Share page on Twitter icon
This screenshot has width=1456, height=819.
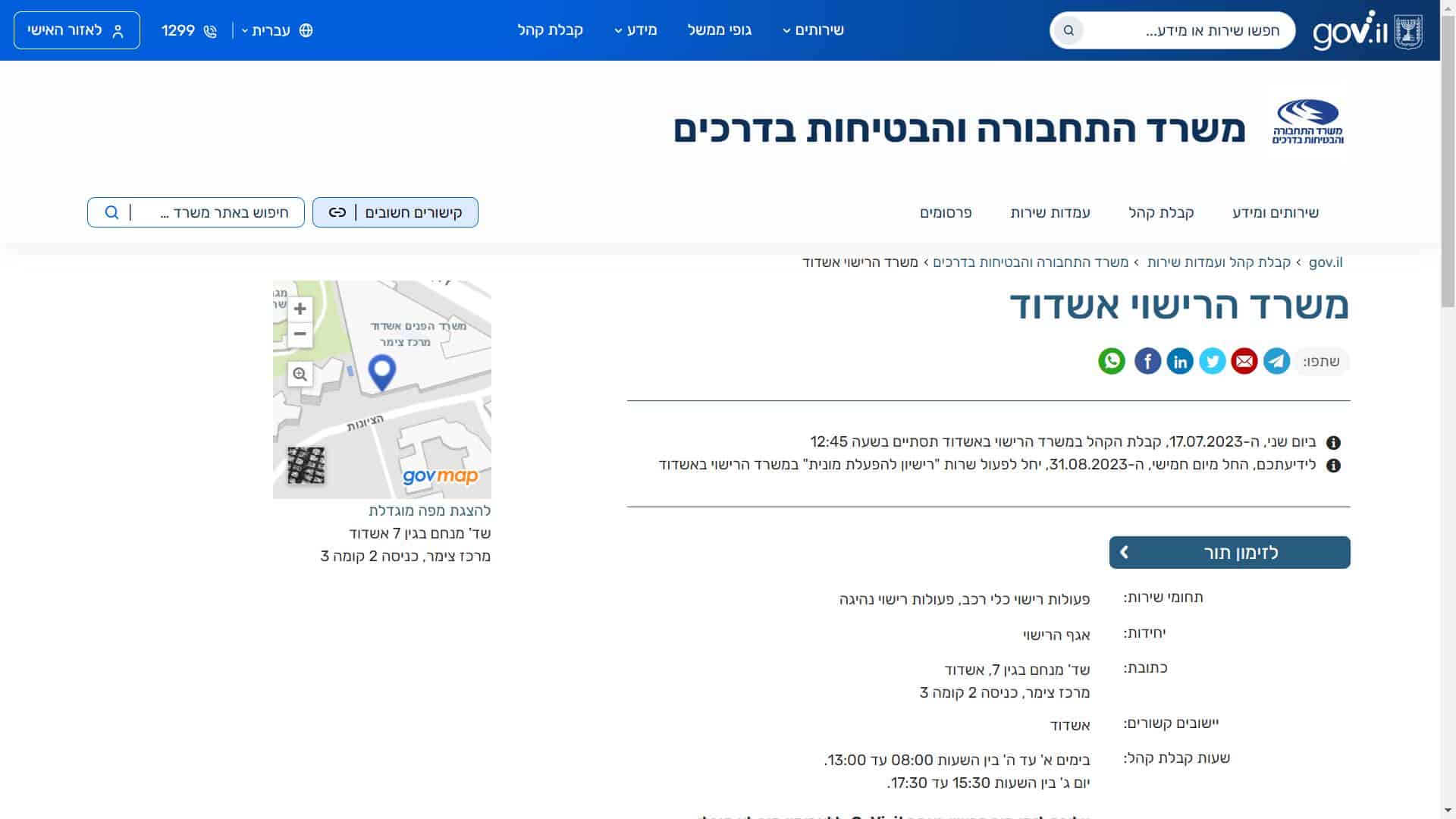tap(1212, 361)
